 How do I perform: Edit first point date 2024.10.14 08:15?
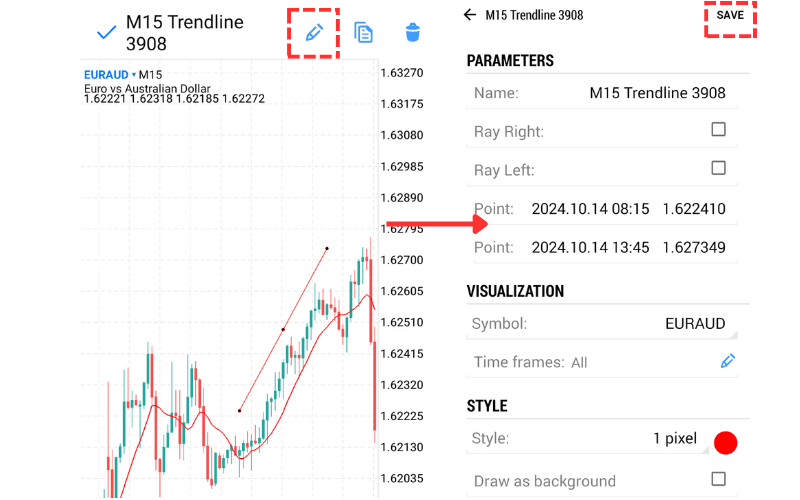[x=590, y=209]
